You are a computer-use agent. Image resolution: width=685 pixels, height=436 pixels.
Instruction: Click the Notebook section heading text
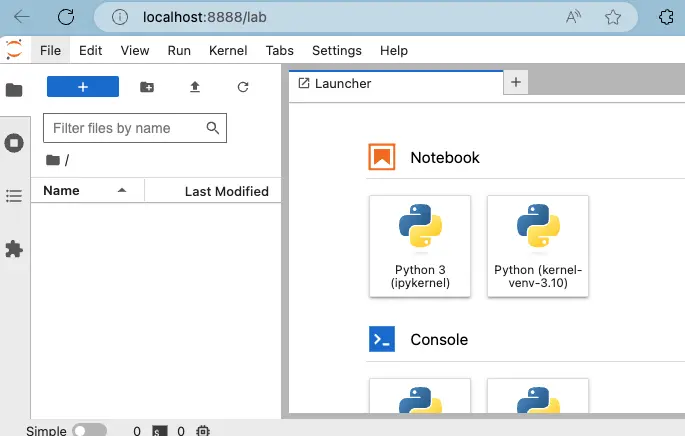[x=445, y=158]
